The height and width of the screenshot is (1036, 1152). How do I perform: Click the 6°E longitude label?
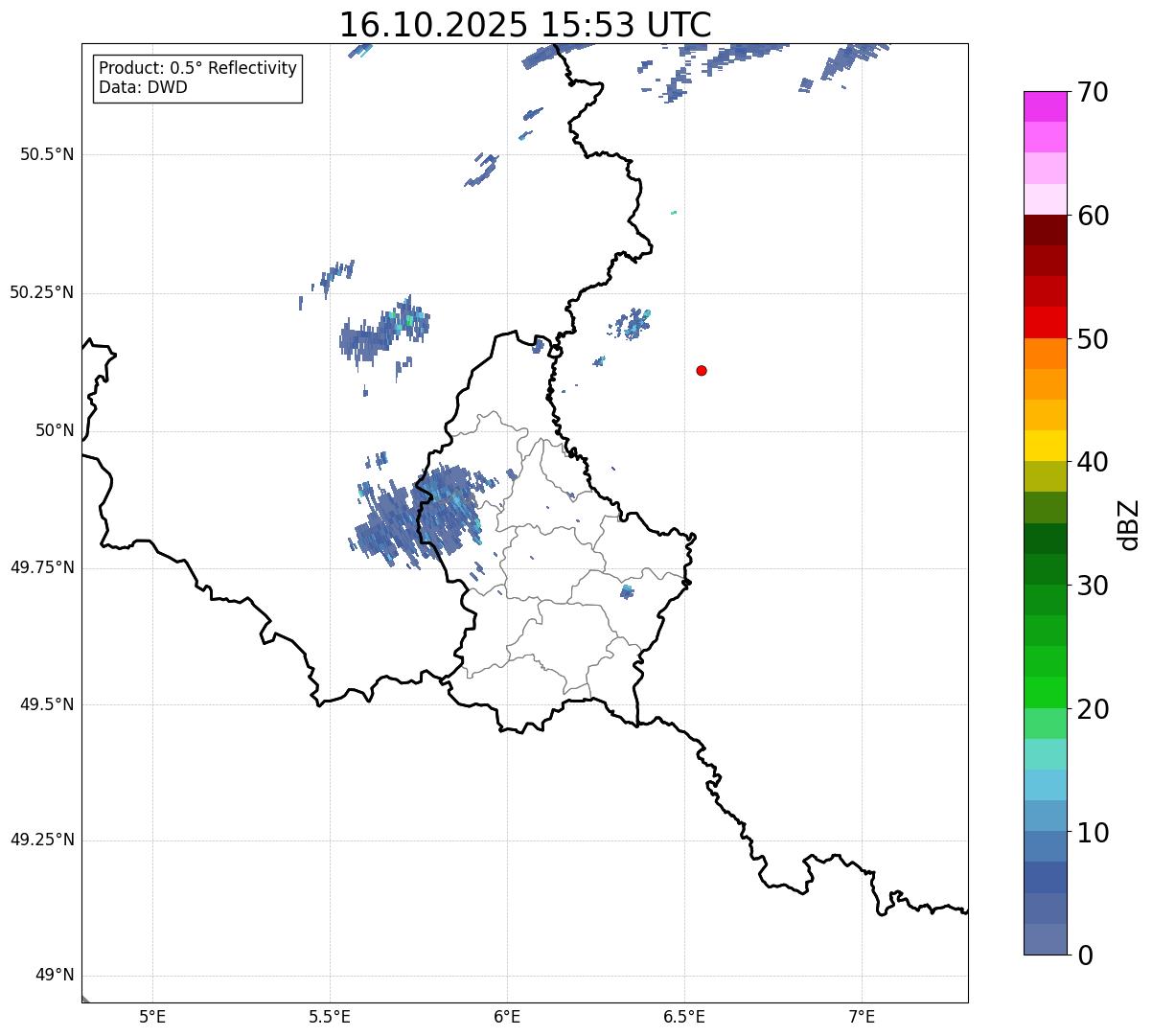click(x=507, y=1016)
